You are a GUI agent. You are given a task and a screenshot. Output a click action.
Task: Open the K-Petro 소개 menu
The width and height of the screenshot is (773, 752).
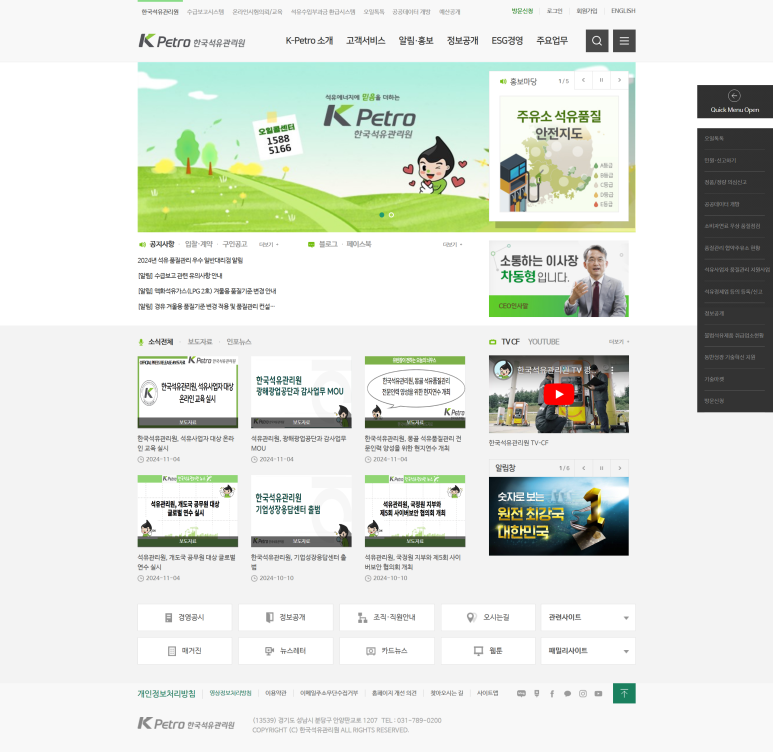click(x=310, y=41)
